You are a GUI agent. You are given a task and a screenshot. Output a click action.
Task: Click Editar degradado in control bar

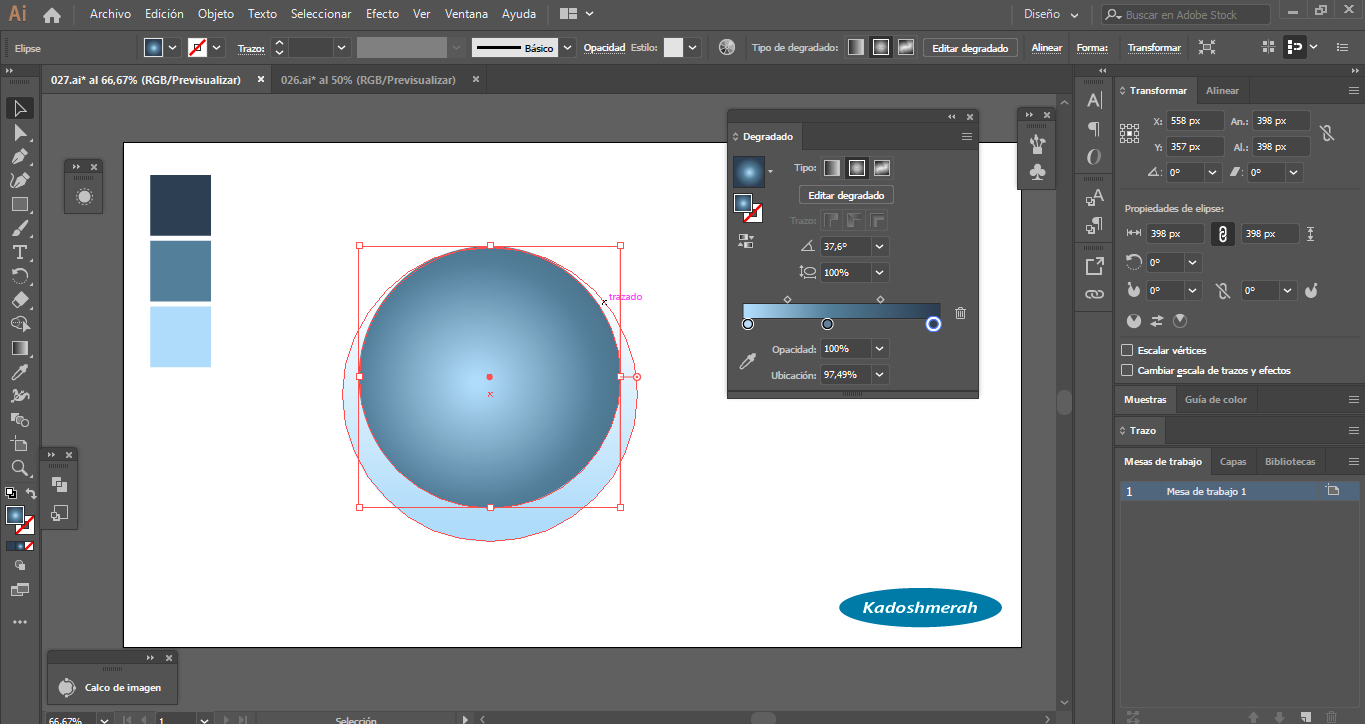(x=971, y=47)
